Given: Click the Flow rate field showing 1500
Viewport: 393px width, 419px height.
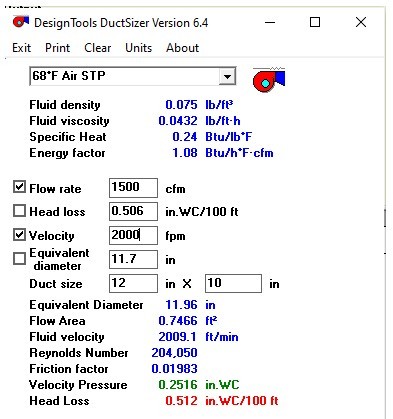Looking at the screenshot, I should coord(133,188).
